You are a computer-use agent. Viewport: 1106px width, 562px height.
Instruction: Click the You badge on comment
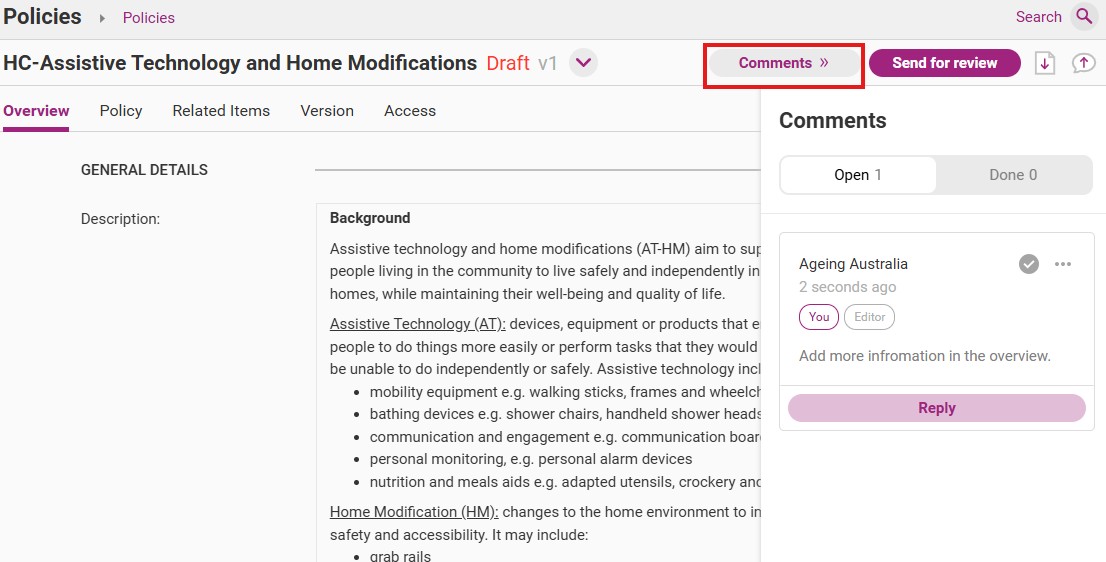pyautogui.click(x=819, y=317)
